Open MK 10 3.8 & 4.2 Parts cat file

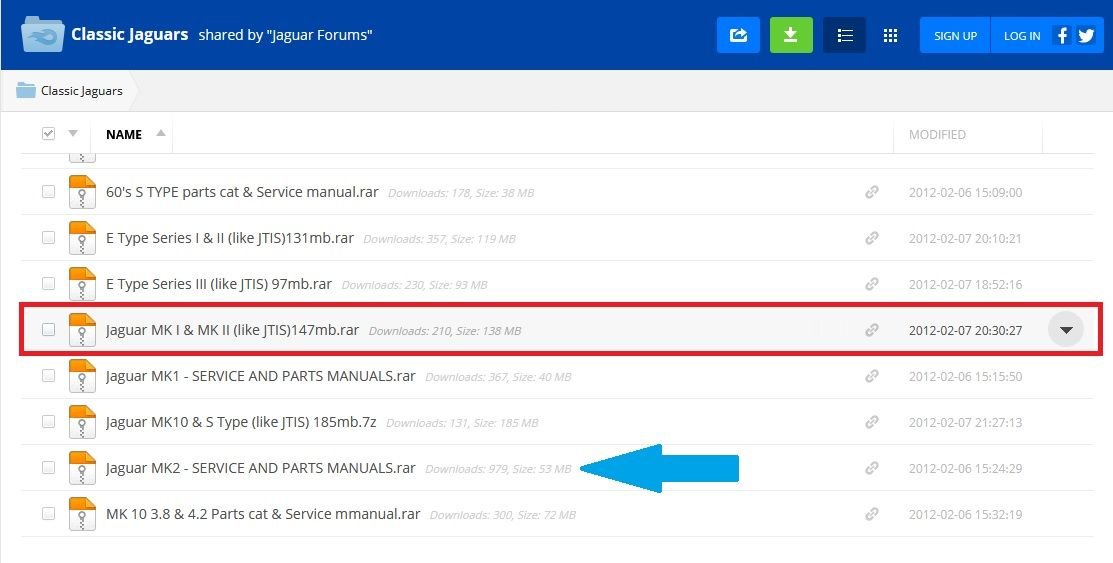pos(263,514)
